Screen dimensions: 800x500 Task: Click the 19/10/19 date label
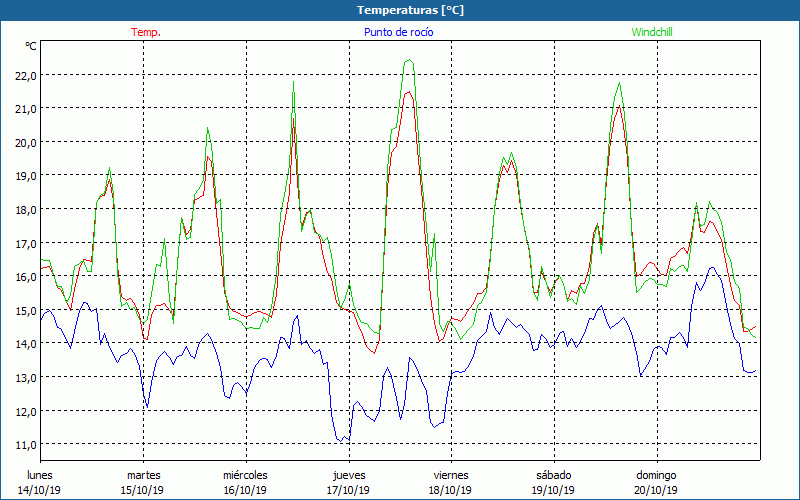coord(553,490)
